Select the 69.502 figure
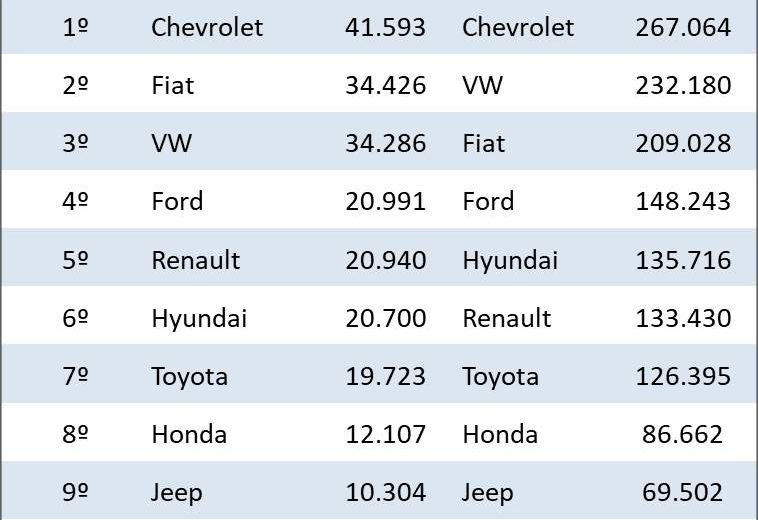The width and height of the screenshot is (758, 520). click(x=683, y=492)
